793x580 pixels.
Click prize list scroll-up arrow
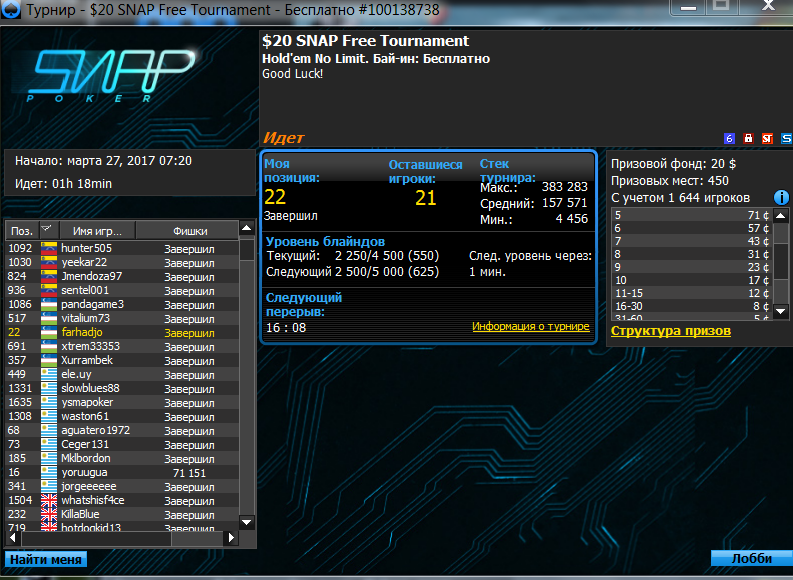781,216
